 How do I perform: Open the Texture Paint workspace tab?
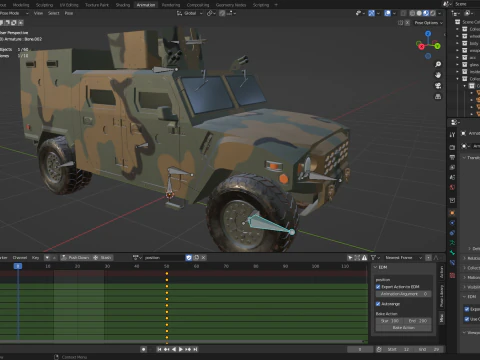(97, 5)
